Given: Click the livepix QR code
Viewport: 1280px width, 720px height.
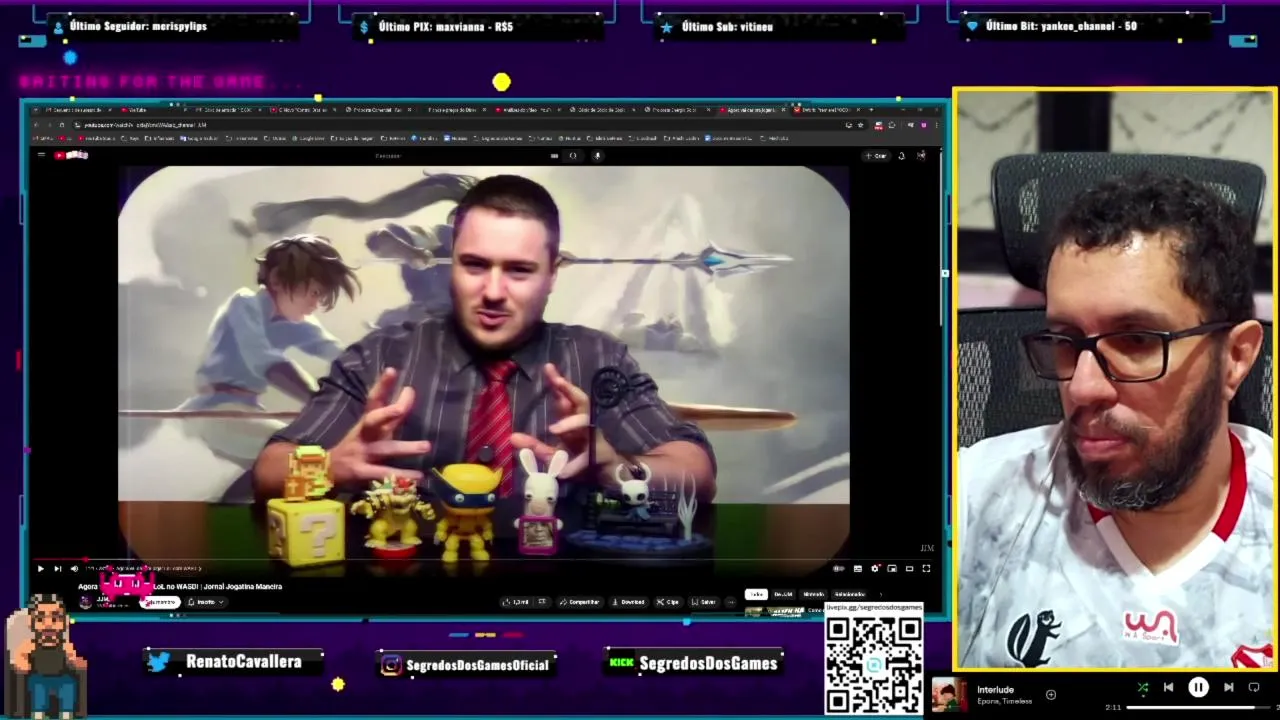Looking at the screenshot, I should click(874, 664).
